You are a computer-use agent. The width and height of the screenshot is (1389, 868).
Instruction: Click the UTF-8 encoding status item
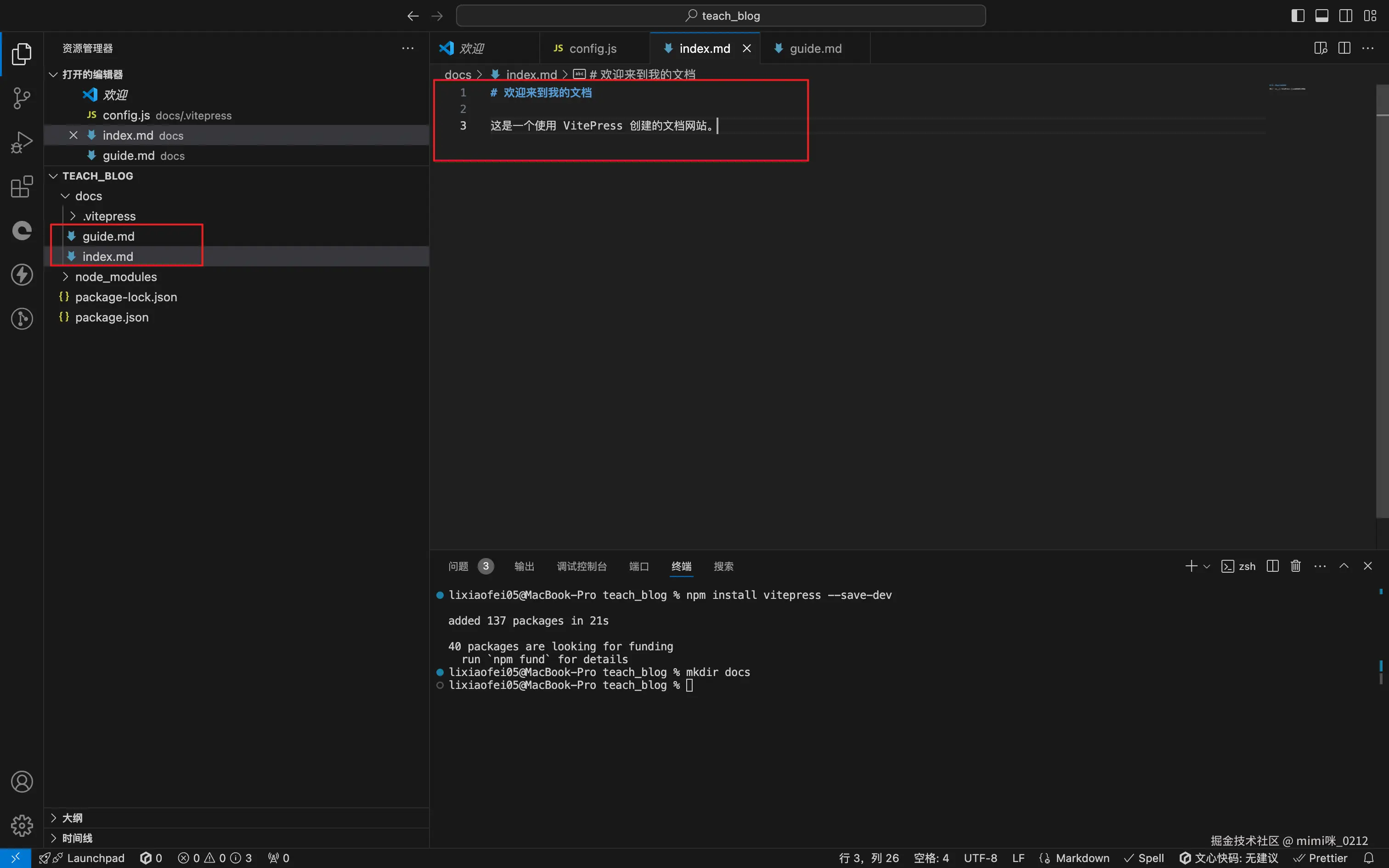click(980, 858)
